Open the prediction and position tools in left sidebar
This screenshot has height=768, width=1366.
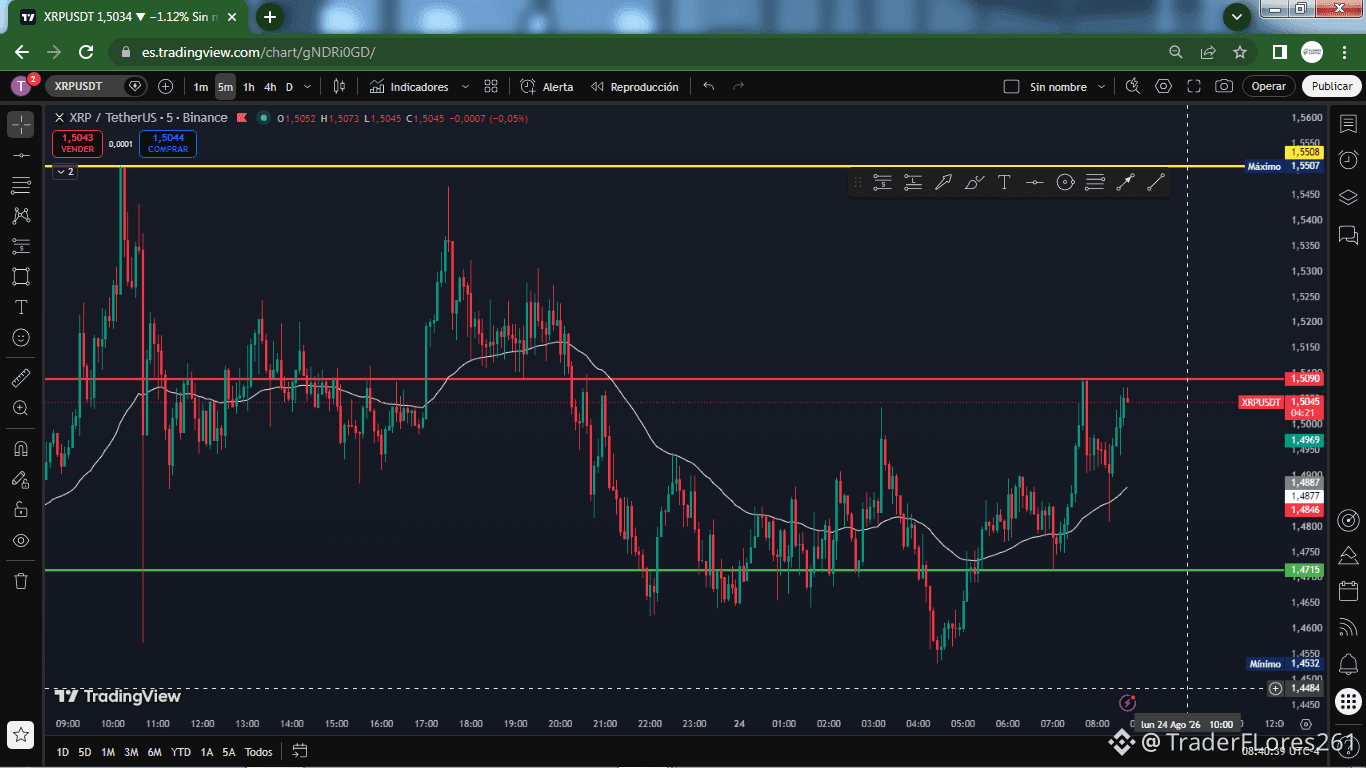tap(21, 246)
